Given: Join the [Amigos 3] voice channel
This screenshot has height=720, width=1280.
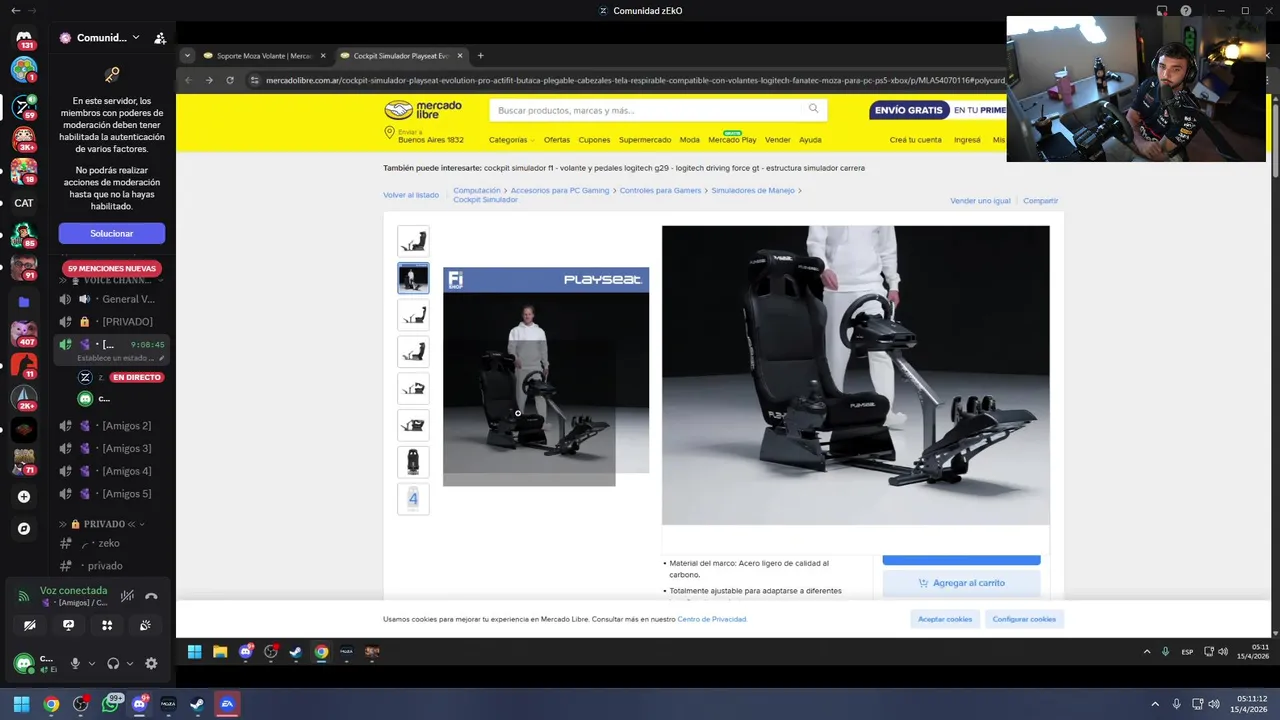Looking at the screenshot, I should click(x=110, y=448).
